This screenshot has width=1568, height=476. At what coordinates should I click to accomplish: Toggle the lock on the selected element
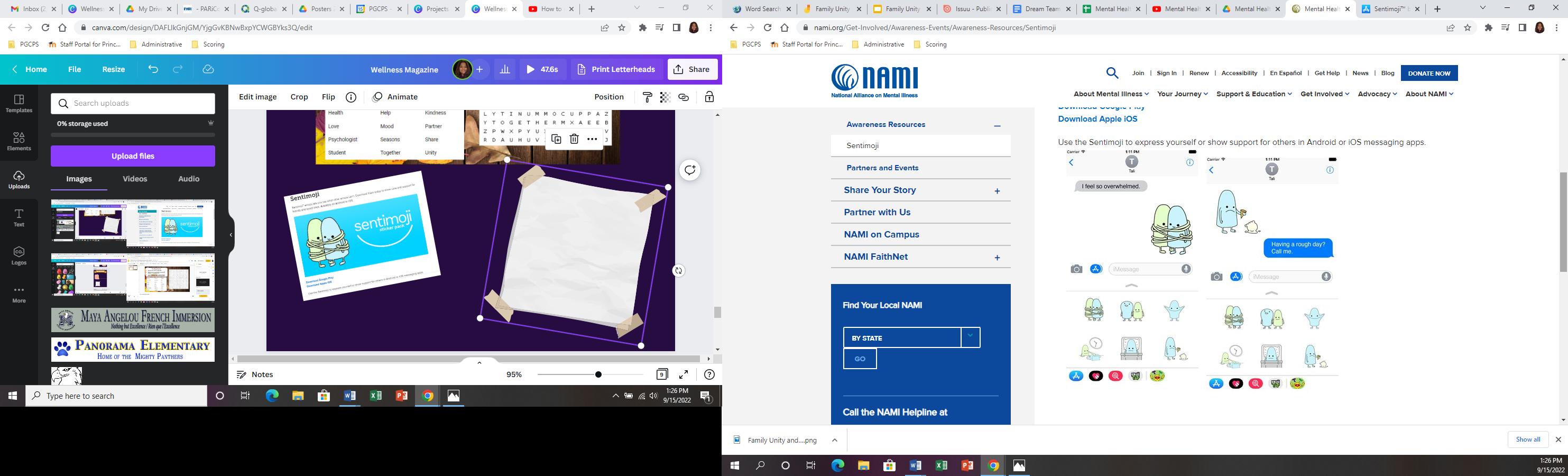coord(709,97)
